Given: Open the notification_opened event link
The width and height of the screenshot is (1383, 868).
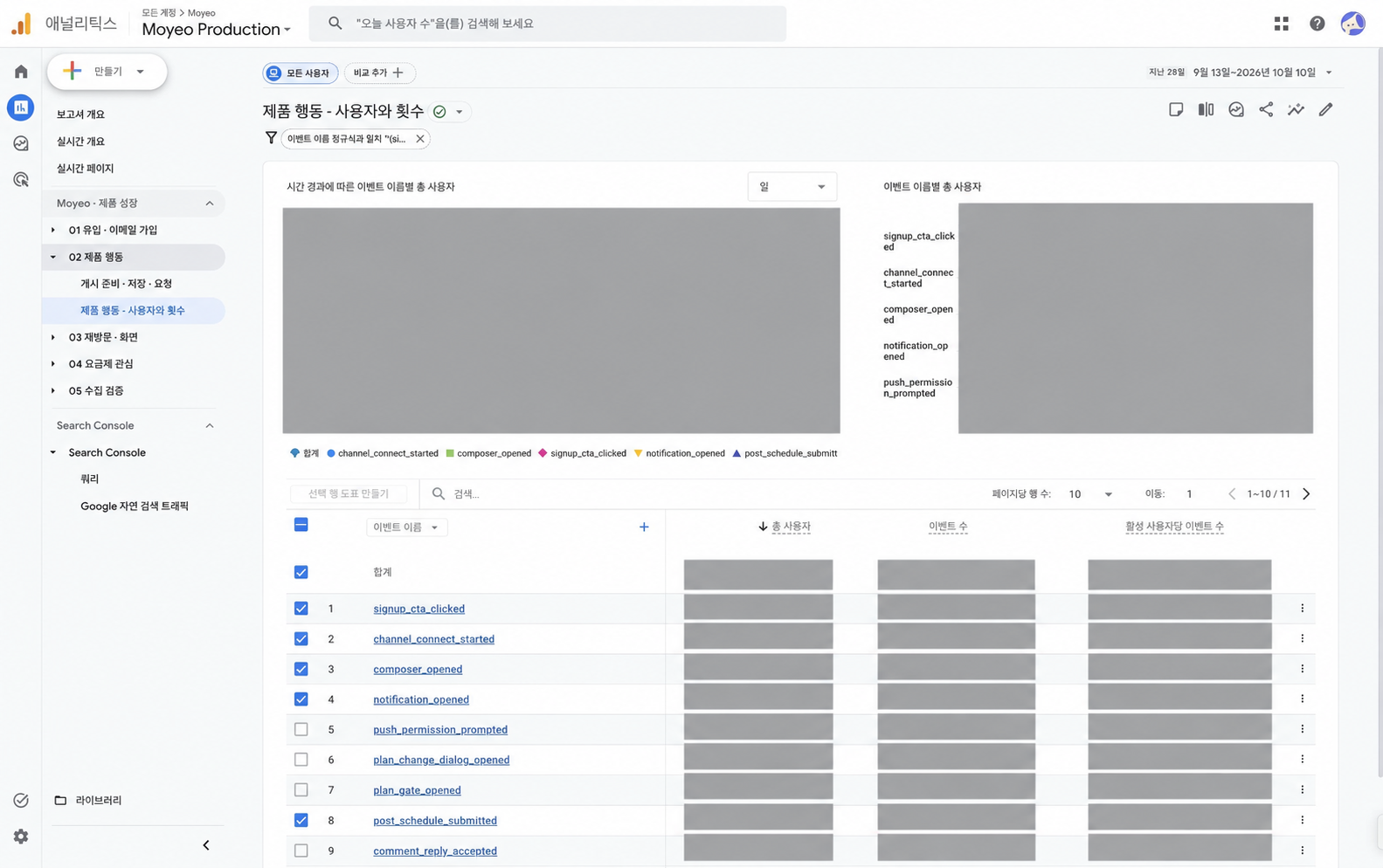Looking at the screenshot, I should pyautogui.click(x=421, y=699).
